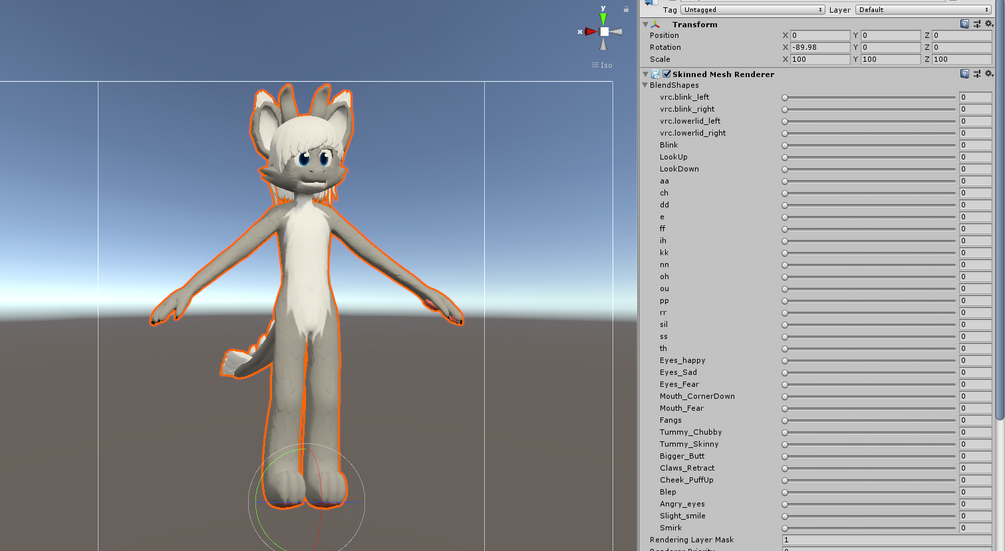Click the Rendering Layer Mask value field

(887, 540)
